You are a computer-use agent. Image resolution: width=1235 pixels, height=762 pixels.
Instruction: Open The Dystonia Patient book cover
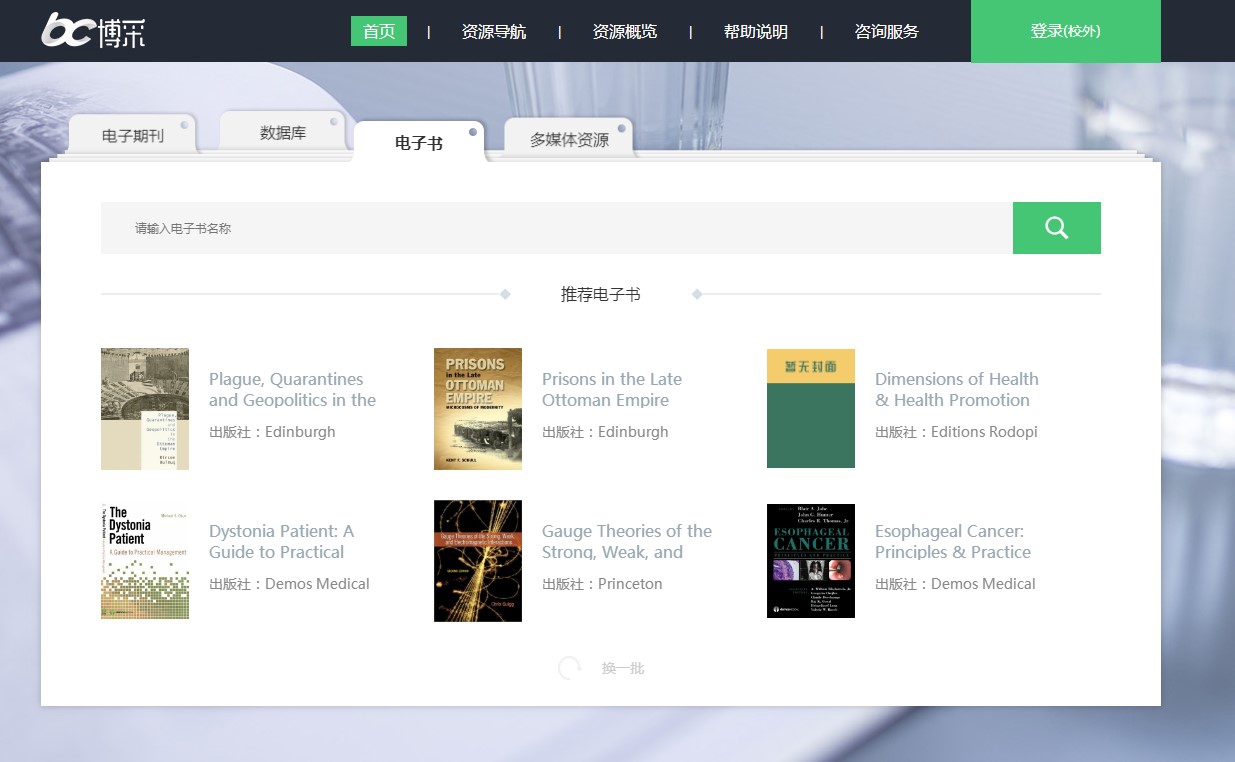point(145,561)
